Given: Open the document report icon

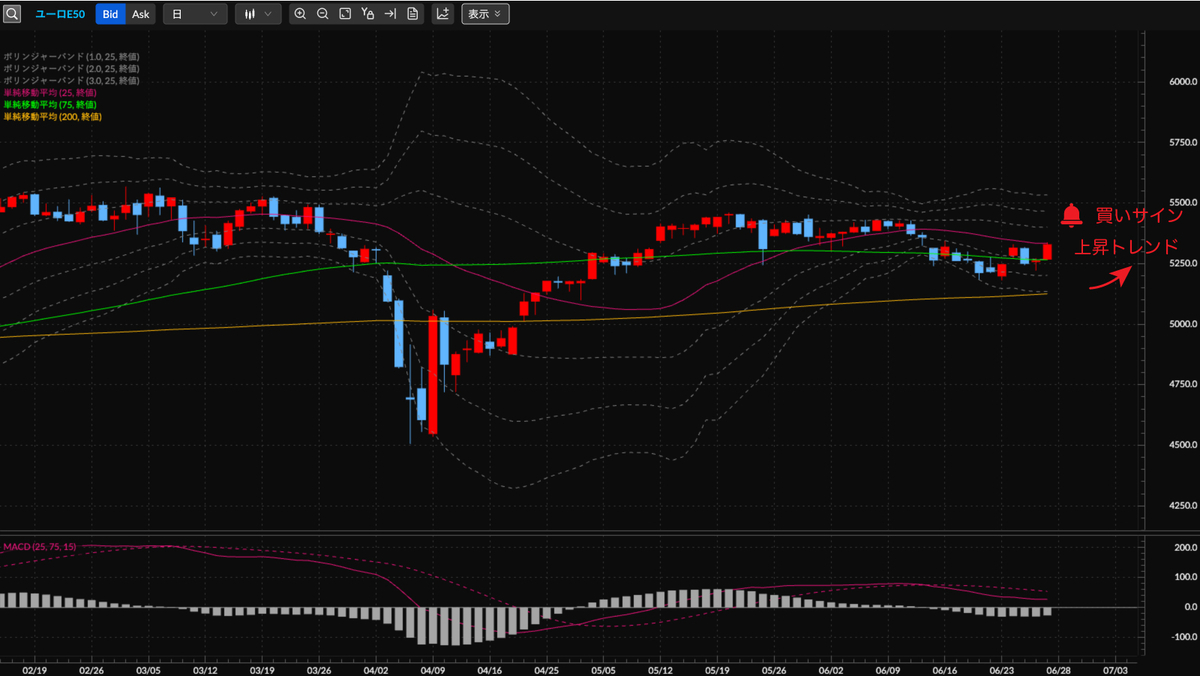Looking at the screenshot, I should (x=412, y=14).
